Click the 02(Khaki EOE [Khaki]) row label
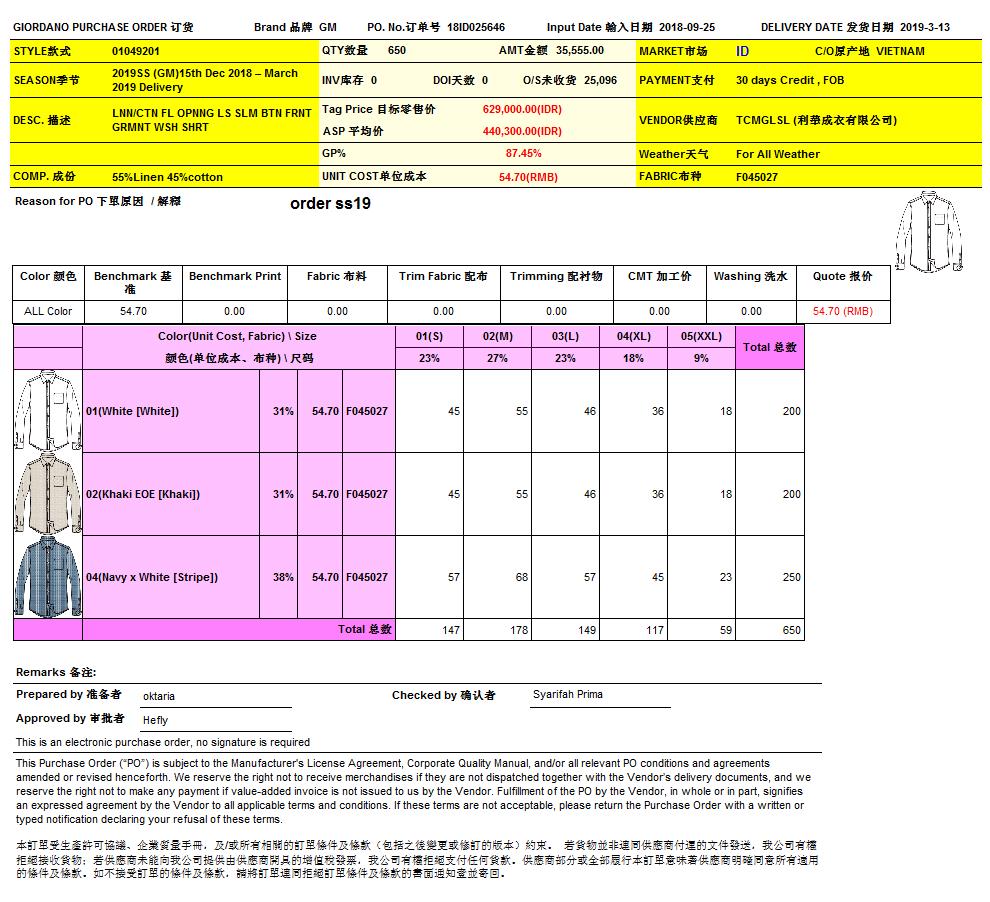 pyautogui.click(x=142, y=494)
